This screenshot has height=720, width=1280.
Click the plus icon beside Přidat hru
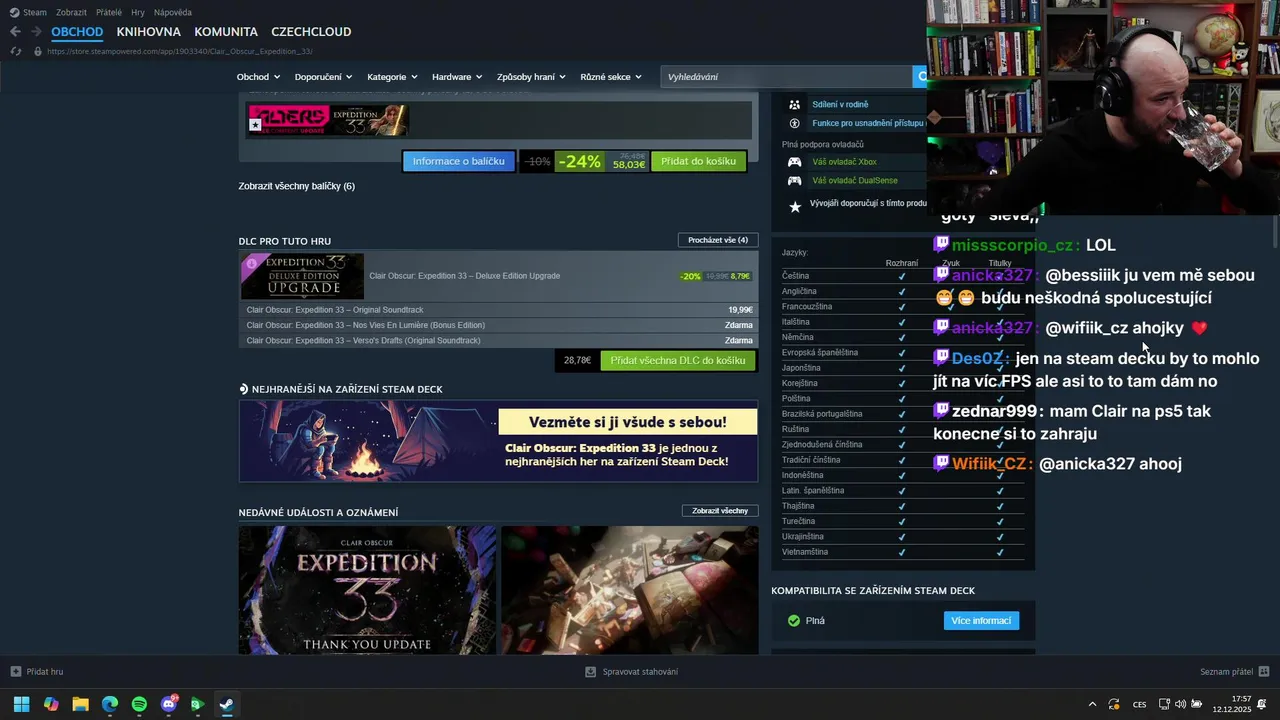(x=15, y=671)
